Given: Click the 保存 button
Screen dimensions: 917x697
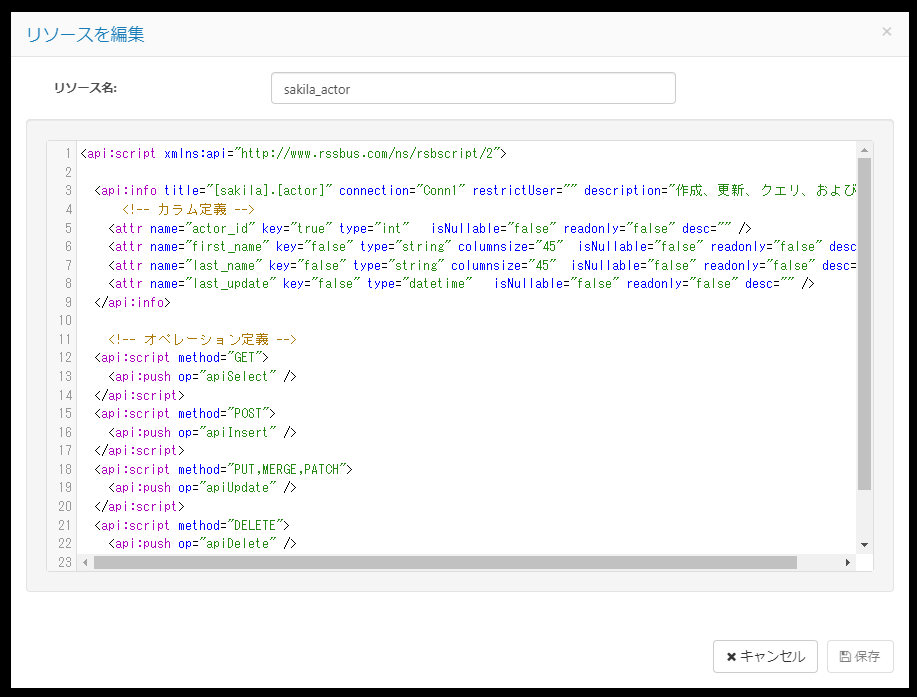Looking at the screenshot, I should 860,657.
